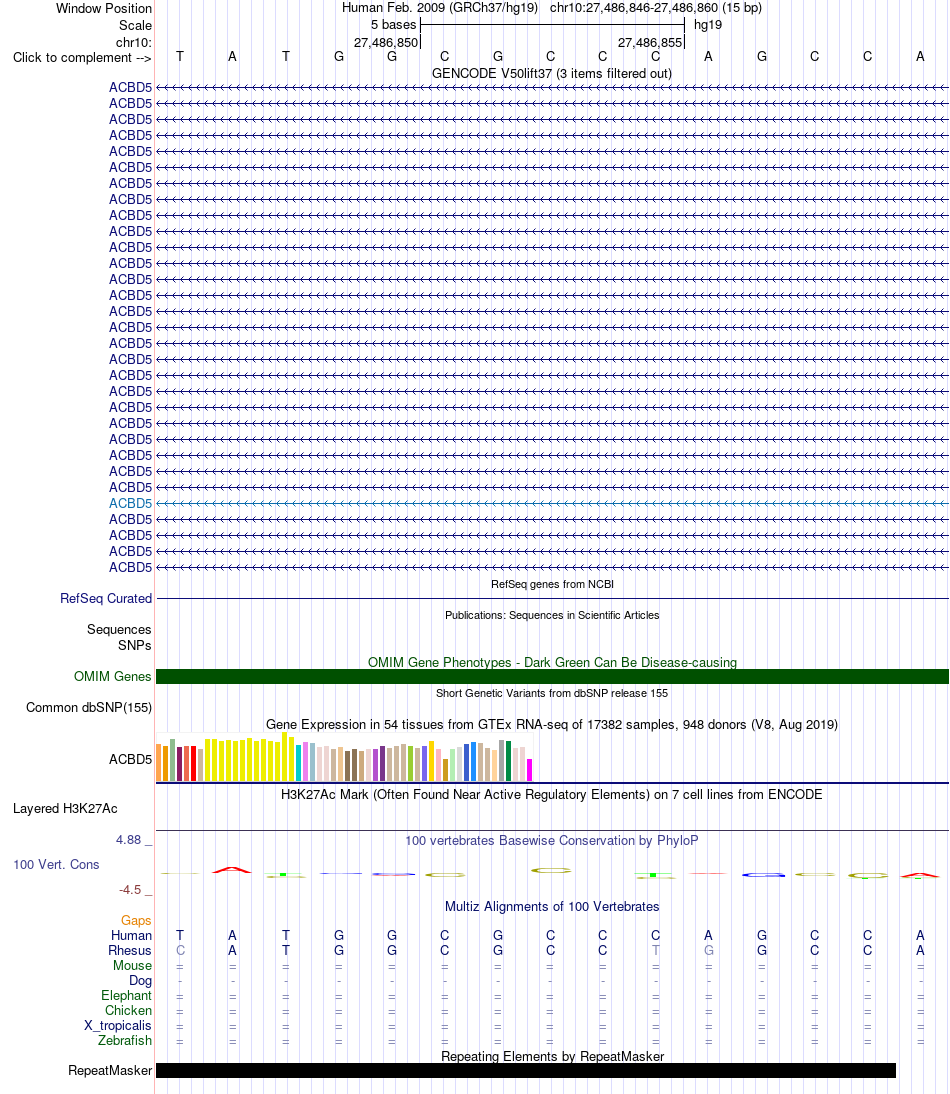950x1094 pixels.
Task: Click the 'Rhesus' alignment row label
Action: click(130, 950)
